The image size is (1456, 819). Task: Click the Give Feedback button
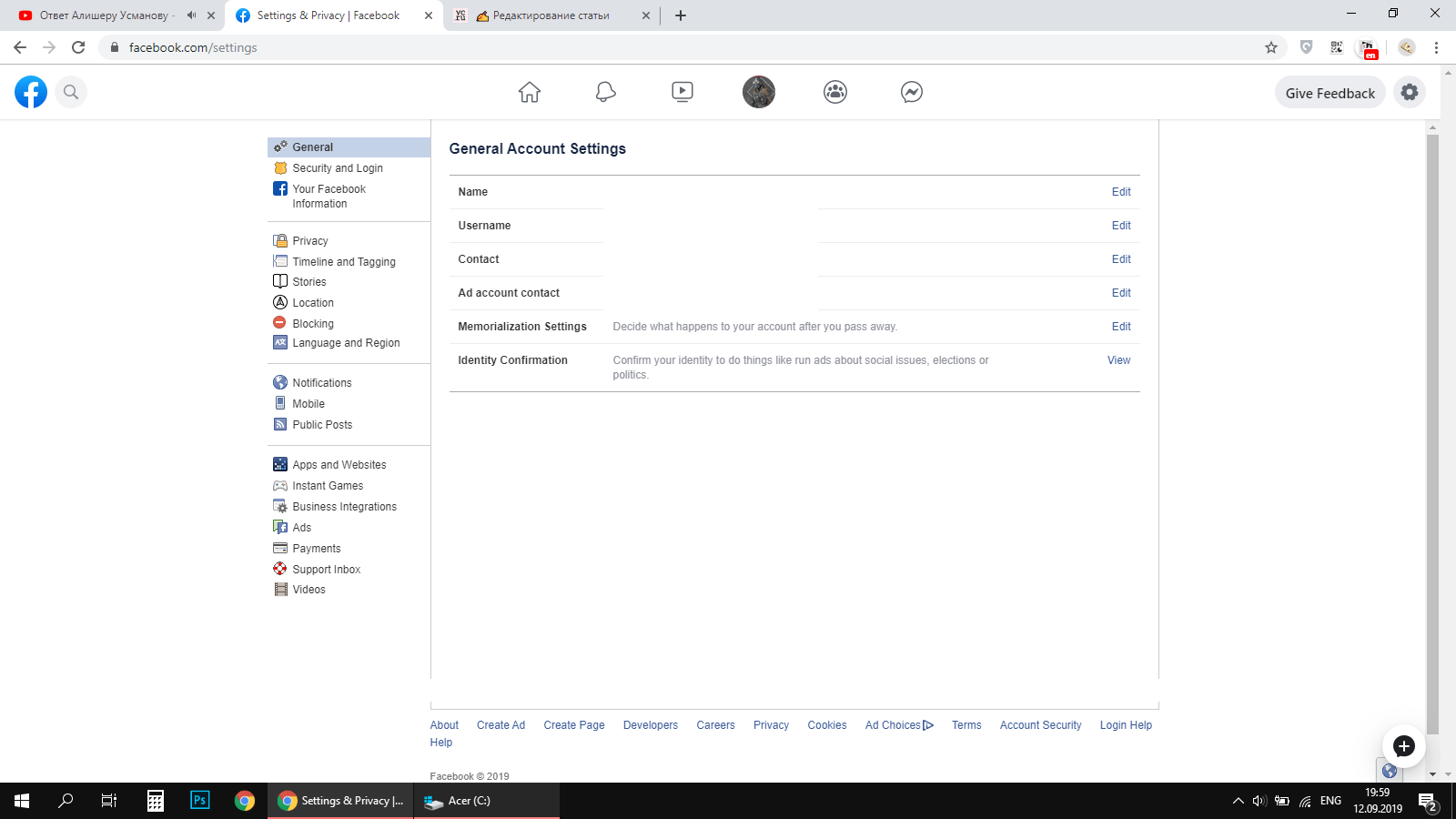1330,93
